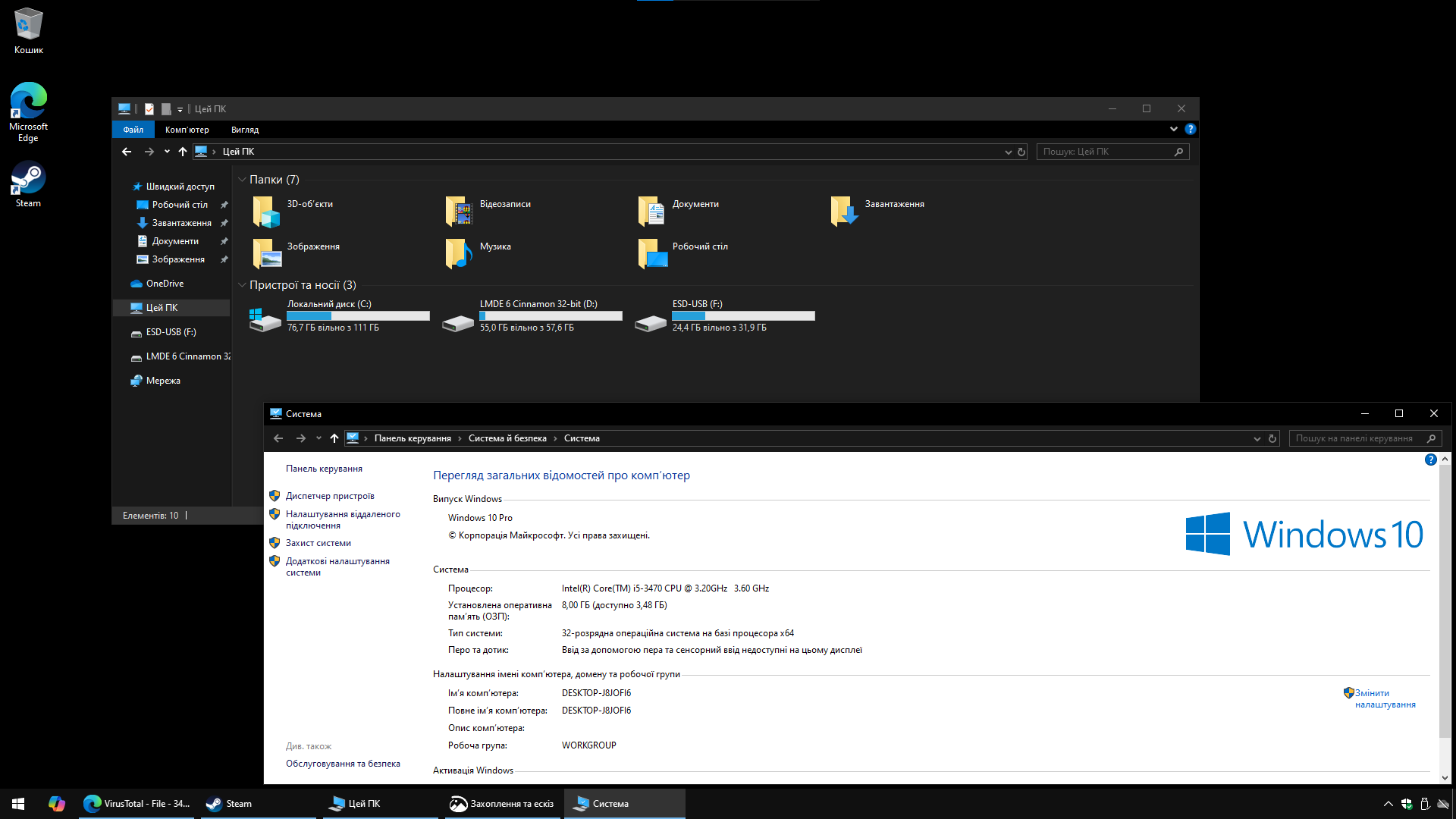Click the Search This PC field
The height and width of the screenshot is (819, 1456).
[x=1112, y=152]
